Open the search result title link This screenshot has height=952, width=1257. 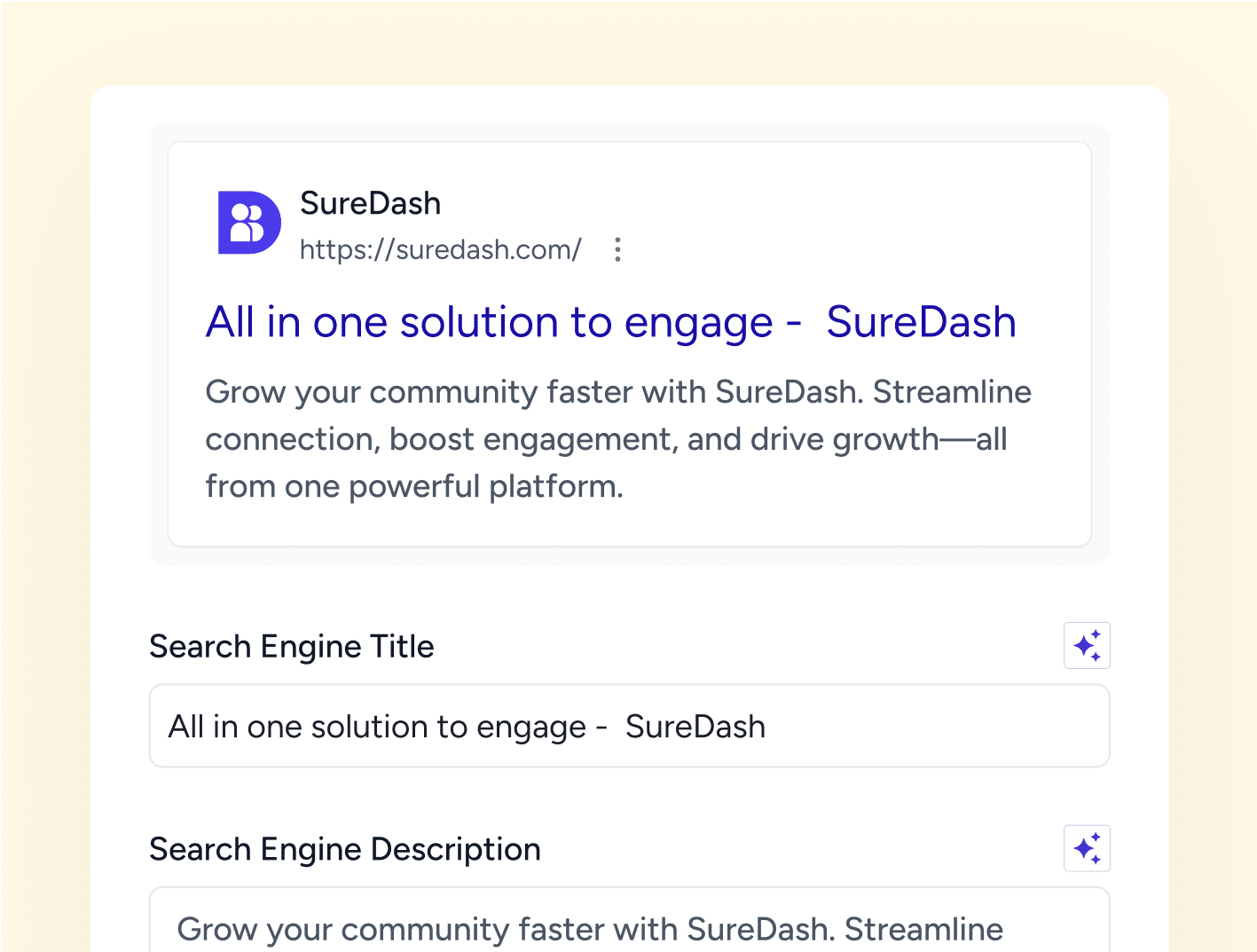pyautogui.click(x=610, y=322)
